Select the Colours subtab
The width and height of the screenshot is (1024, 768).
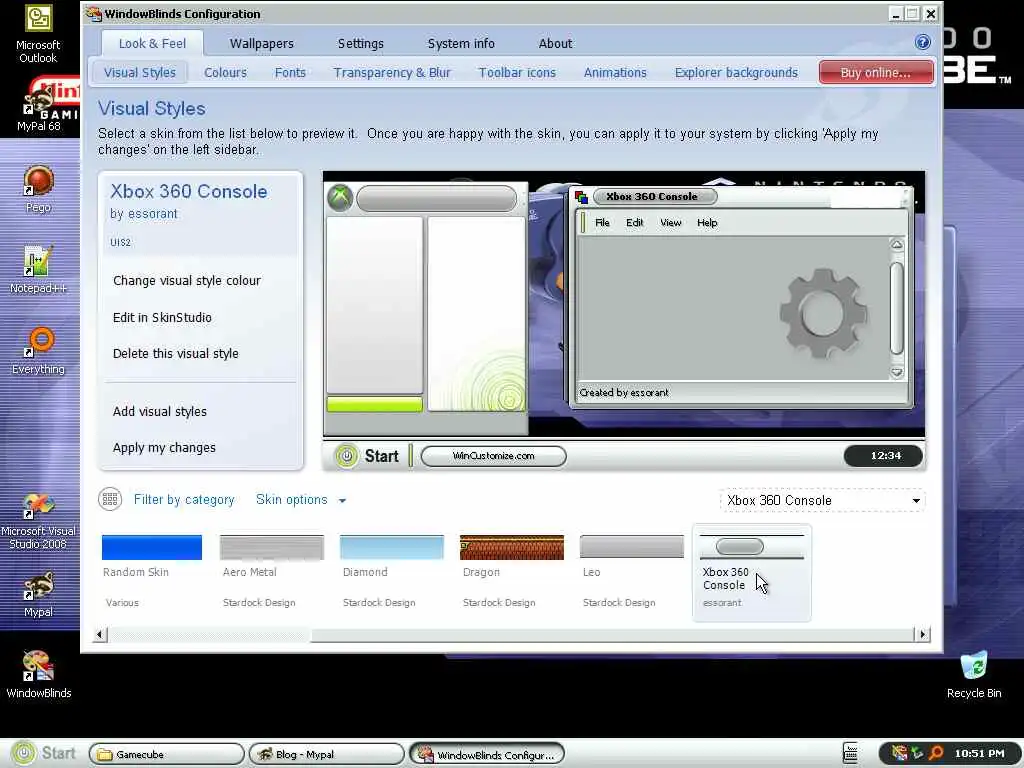pos(225,72)
